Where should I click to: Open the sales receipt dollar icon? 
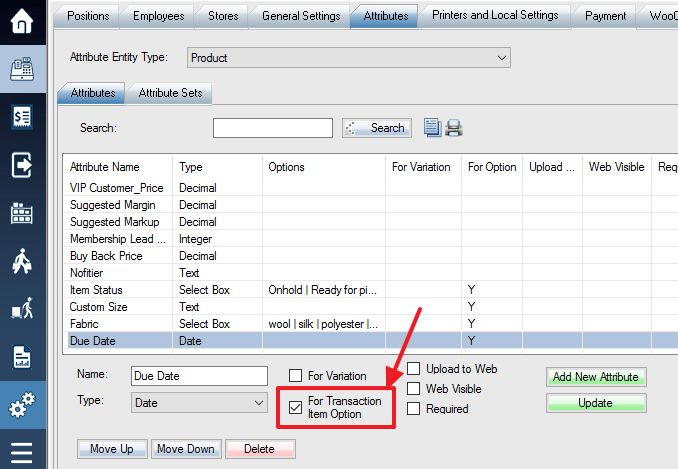(22, 117)
